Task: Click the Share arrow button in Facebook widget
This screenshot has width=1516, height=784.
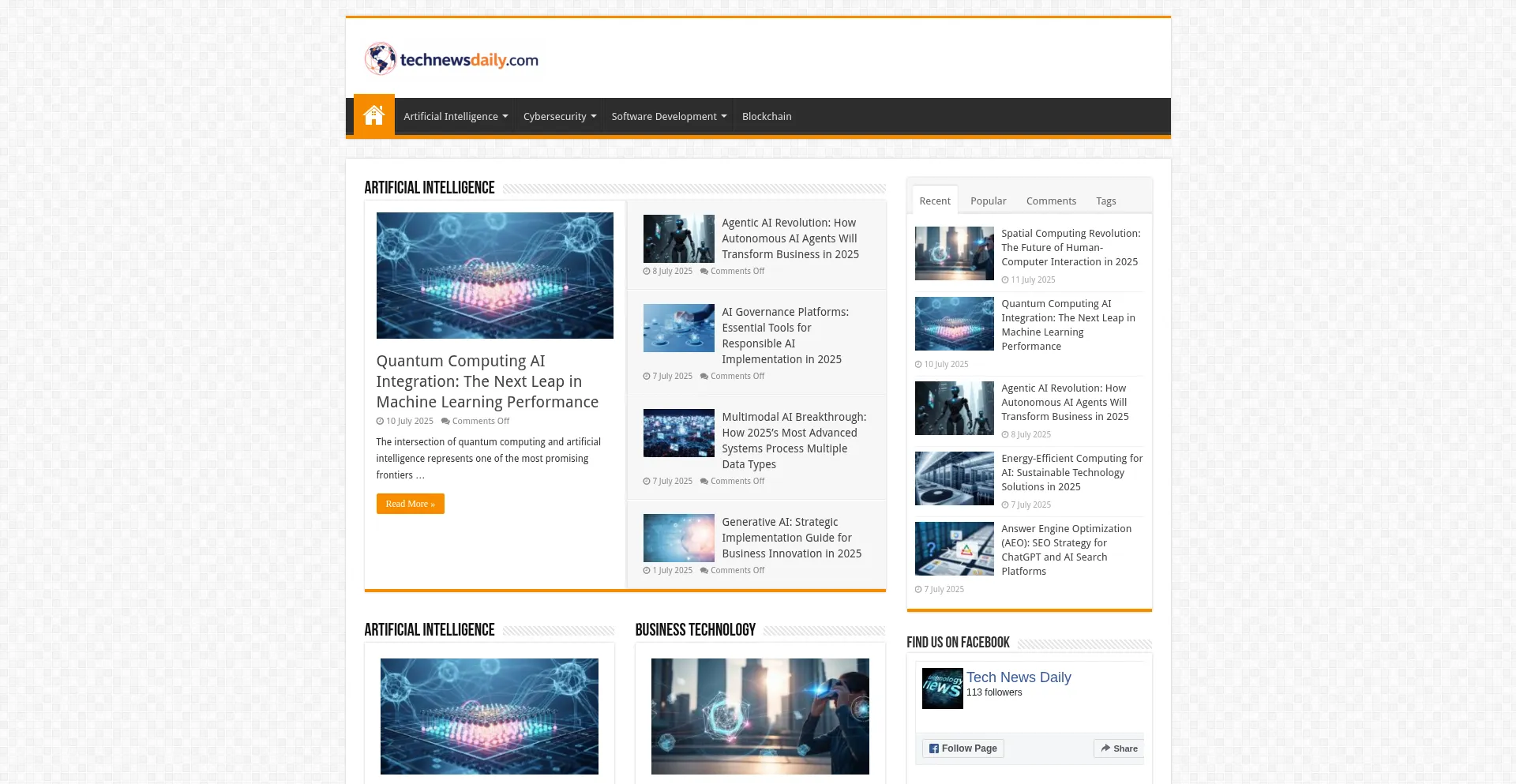Action: click(x=1119, y=748)
